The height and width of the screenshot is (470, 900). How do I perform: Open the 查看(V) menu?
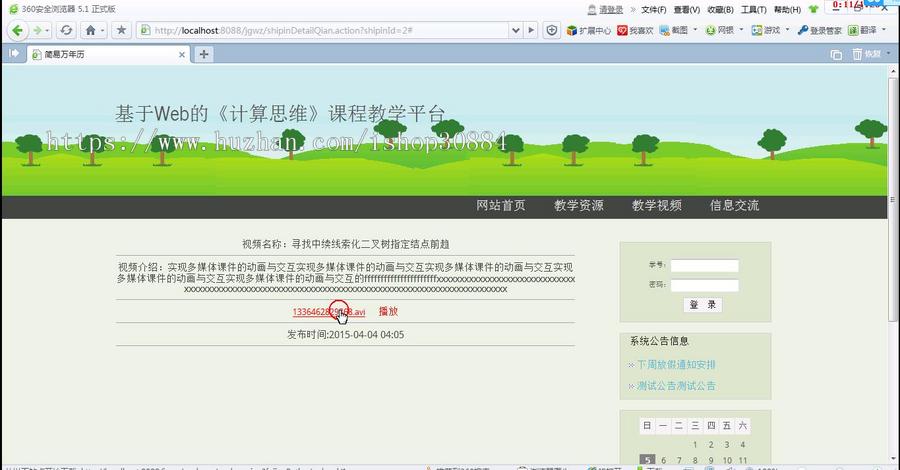pyautogui.click(x=687, y=10)
